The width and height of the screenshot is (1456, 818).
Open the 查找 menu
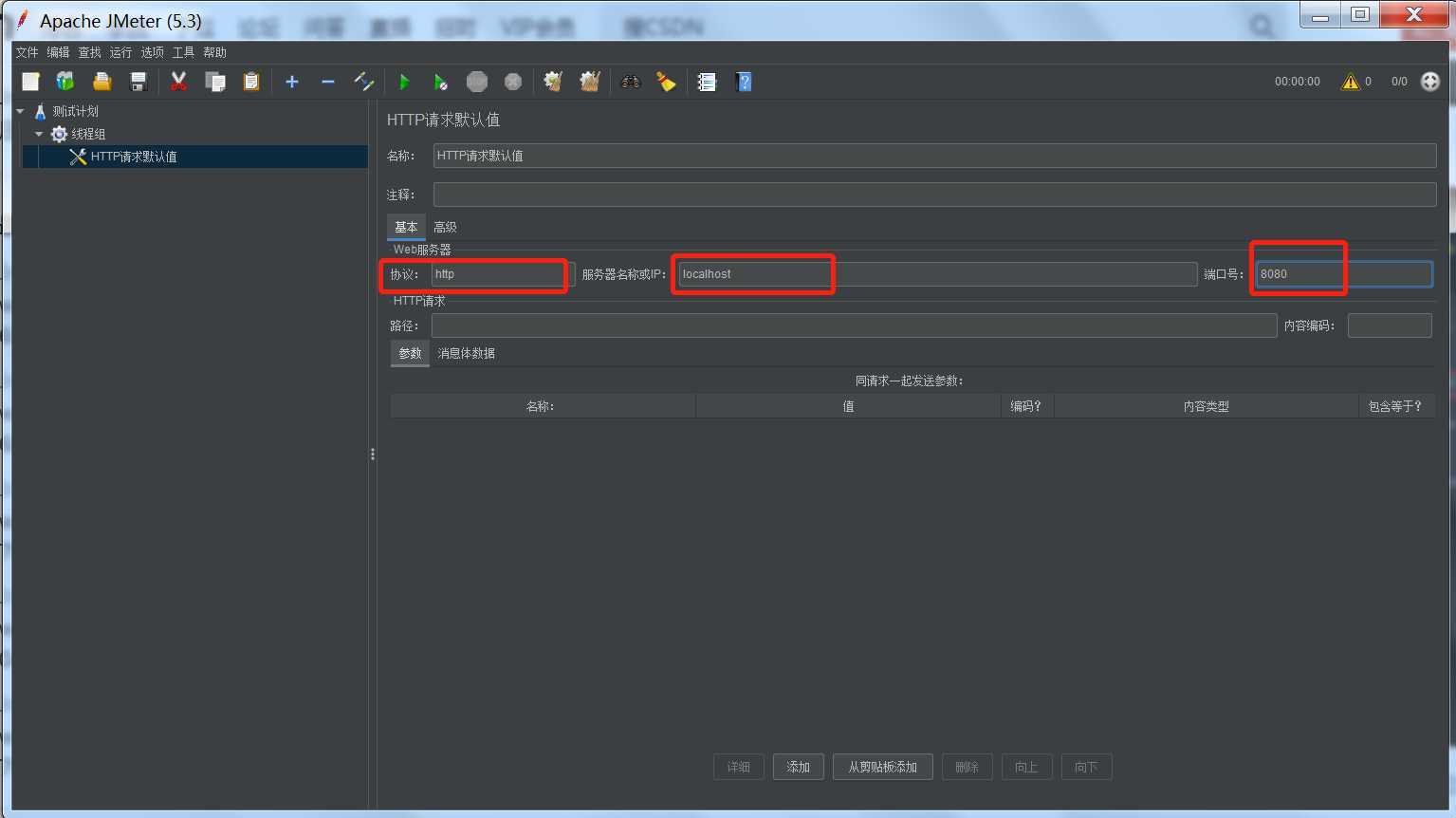pyautogui.click(x=89, y=52)
